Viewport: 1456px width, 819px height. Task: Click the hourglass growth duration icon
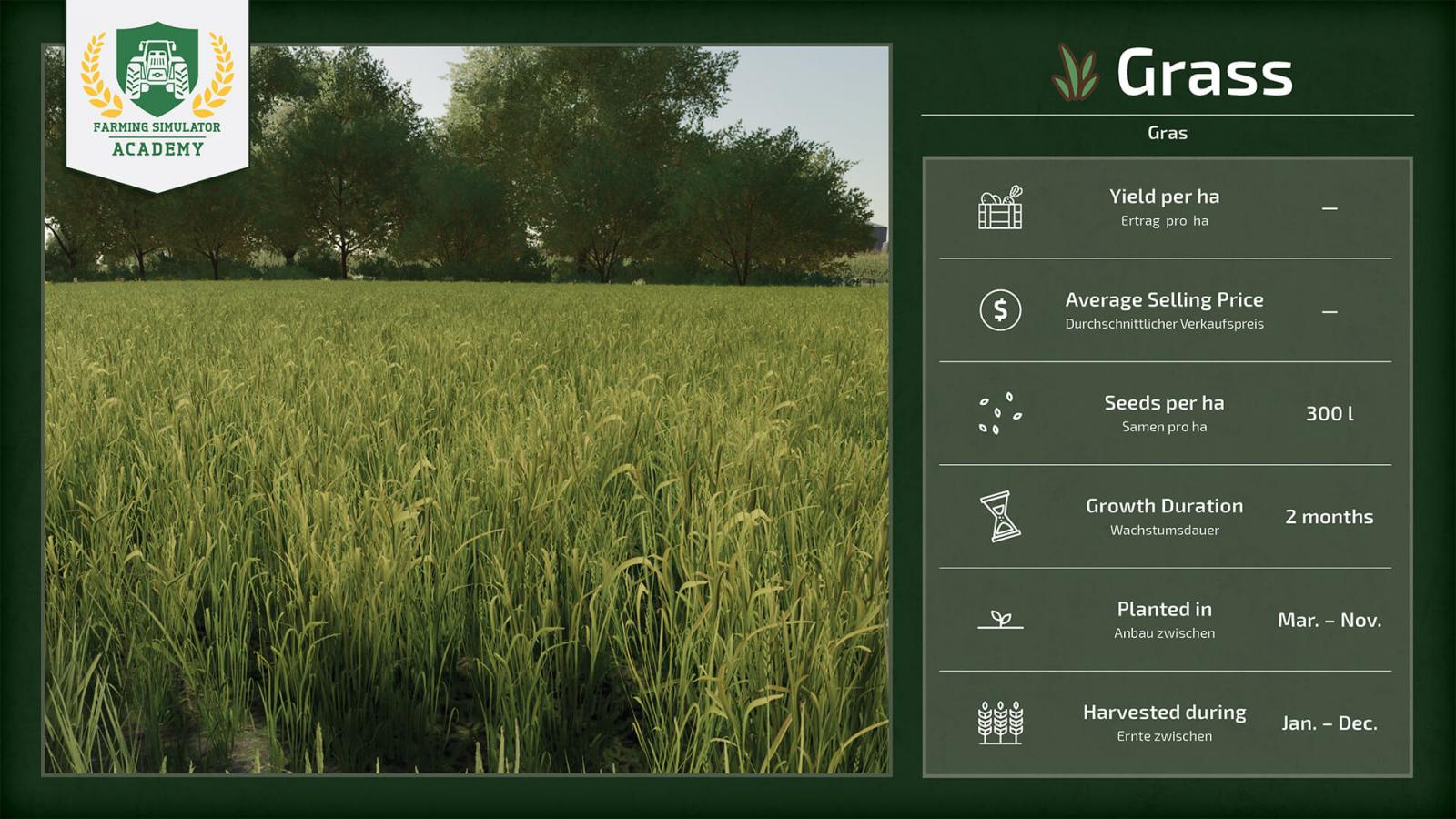pos(1000,517)
